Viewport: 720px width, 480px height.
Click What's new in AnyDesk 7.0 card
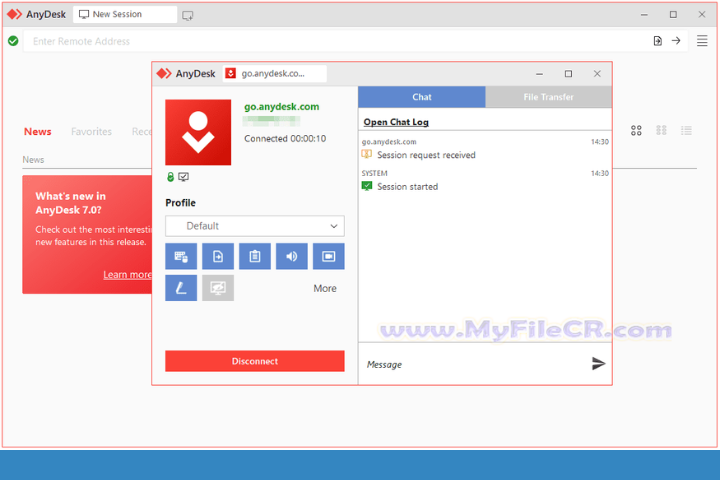click(x=87, y=234)
